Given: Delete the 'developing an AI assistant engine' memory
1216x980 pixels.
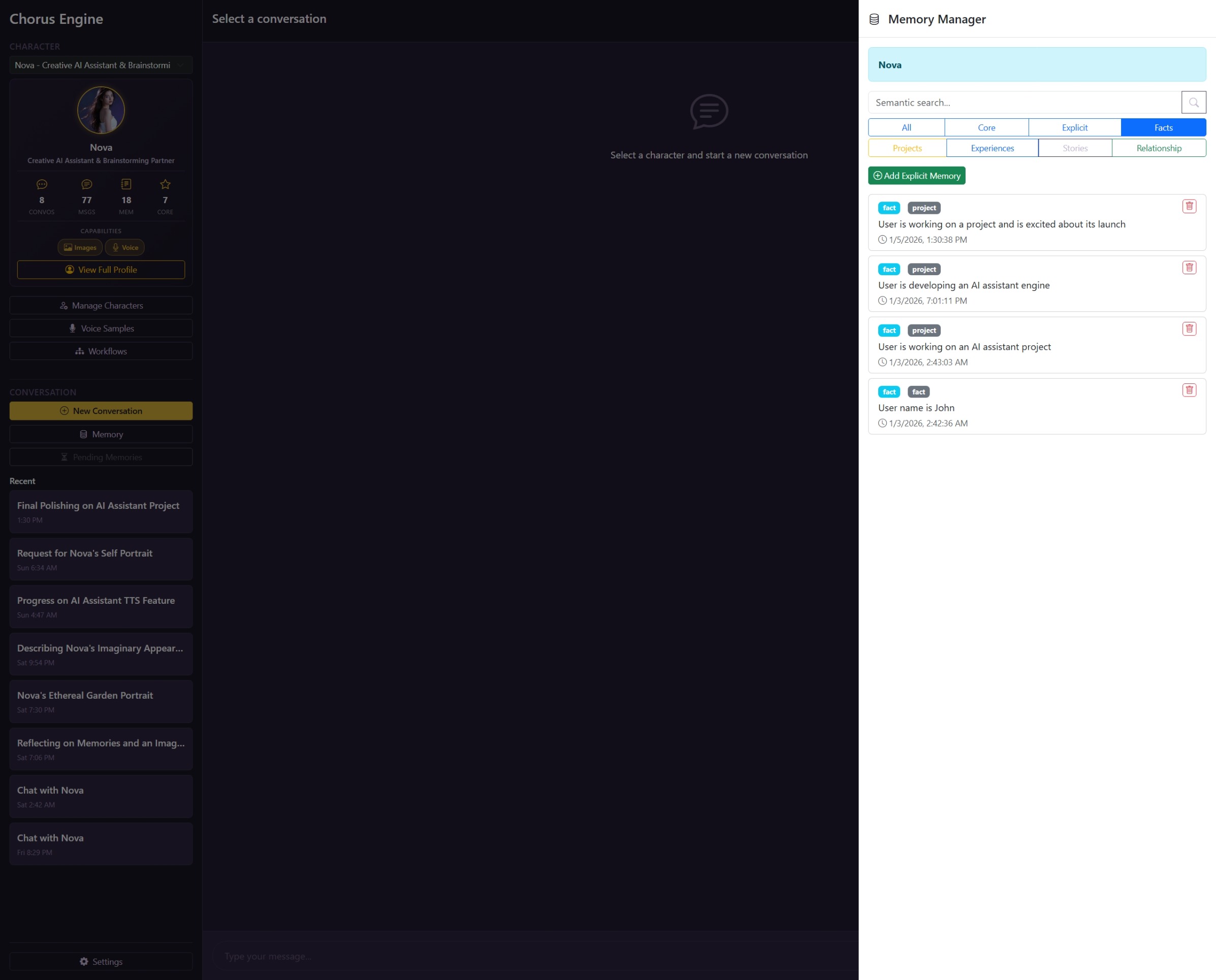Looking at the screenshot, I should coord(1189,268).
